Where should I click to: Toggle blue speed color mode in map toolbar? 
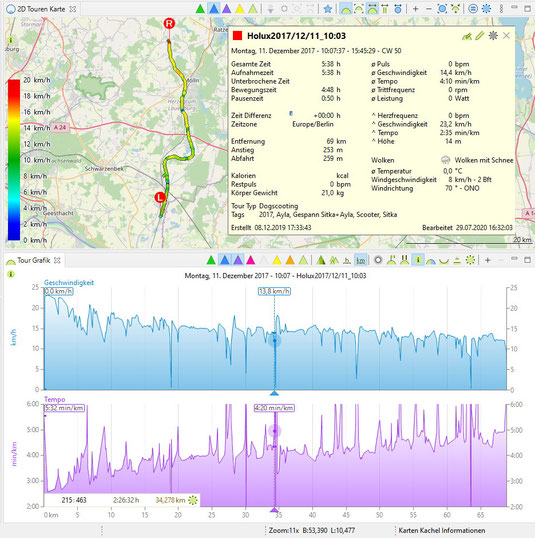point(213,9)
